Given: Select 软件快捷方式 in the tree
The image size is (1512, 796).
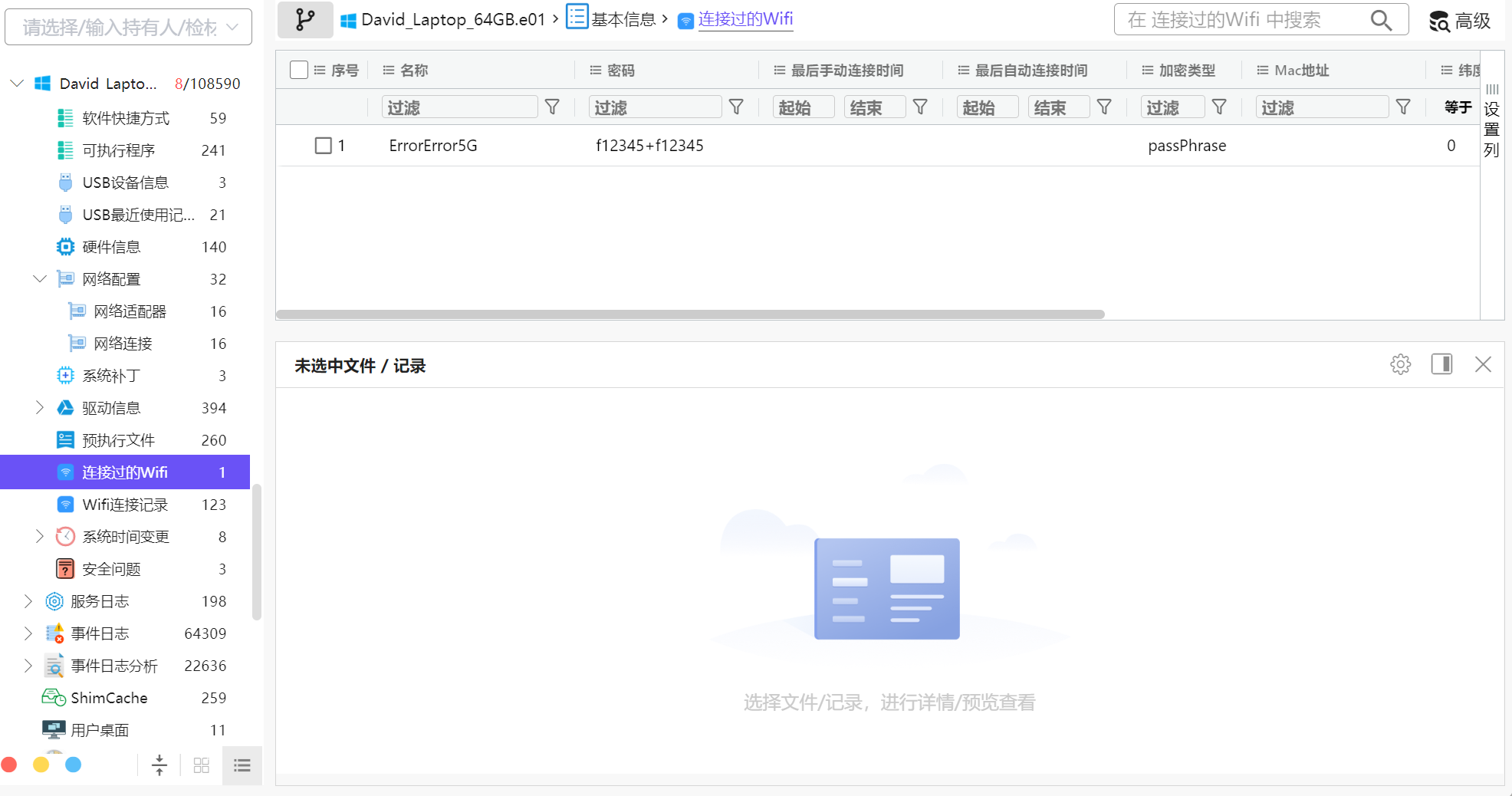Looking at the screenshot, I should coord(125,118).
